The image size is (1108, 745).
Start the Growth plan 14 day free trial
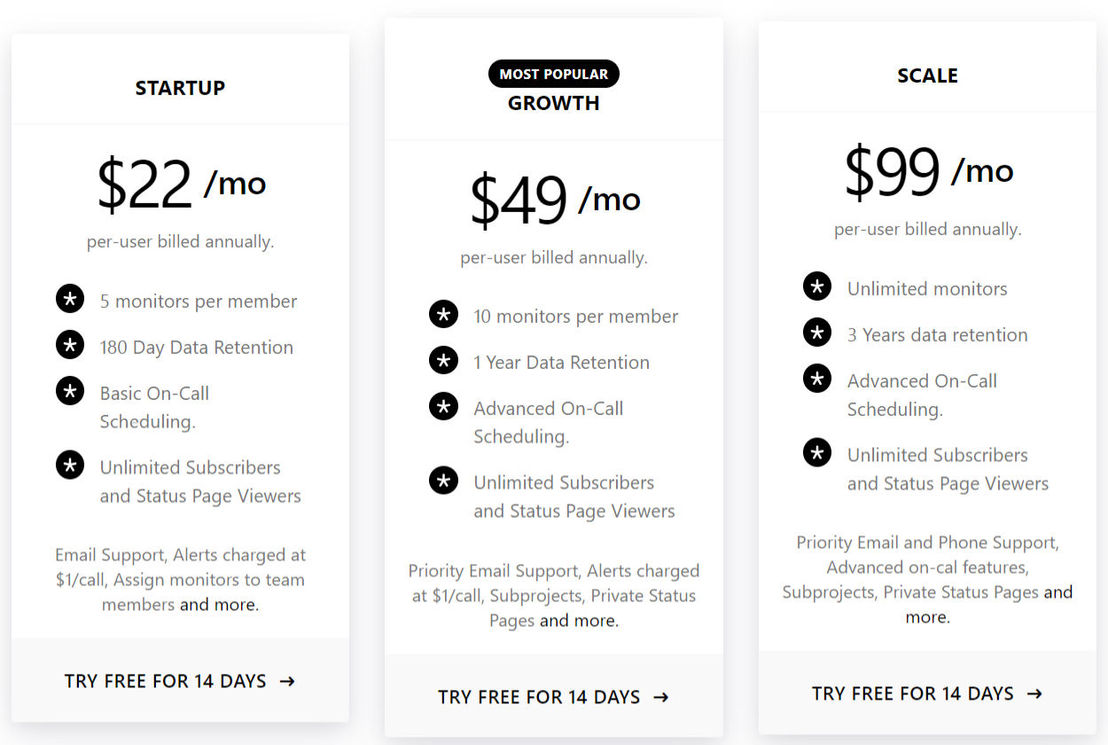[x=553, y=697]
